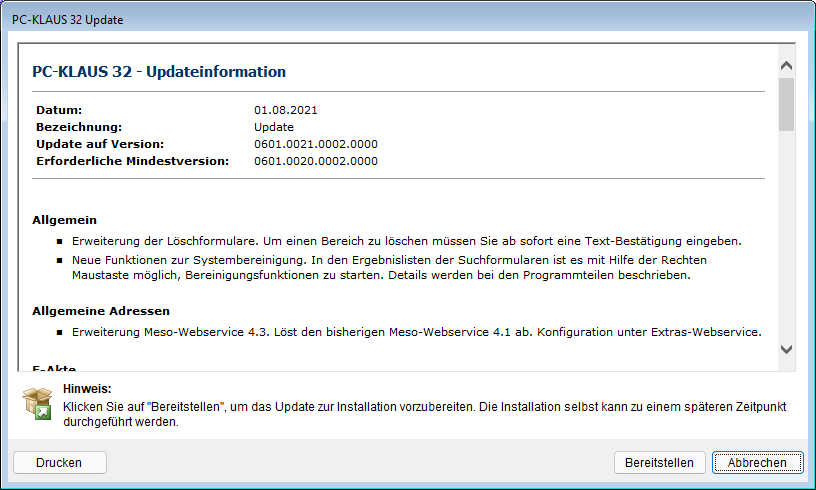Image resolution: width=816 pixels, height=490 pixels.
Task: Select the date value 01.08.2021
Action: click(286, 110)
